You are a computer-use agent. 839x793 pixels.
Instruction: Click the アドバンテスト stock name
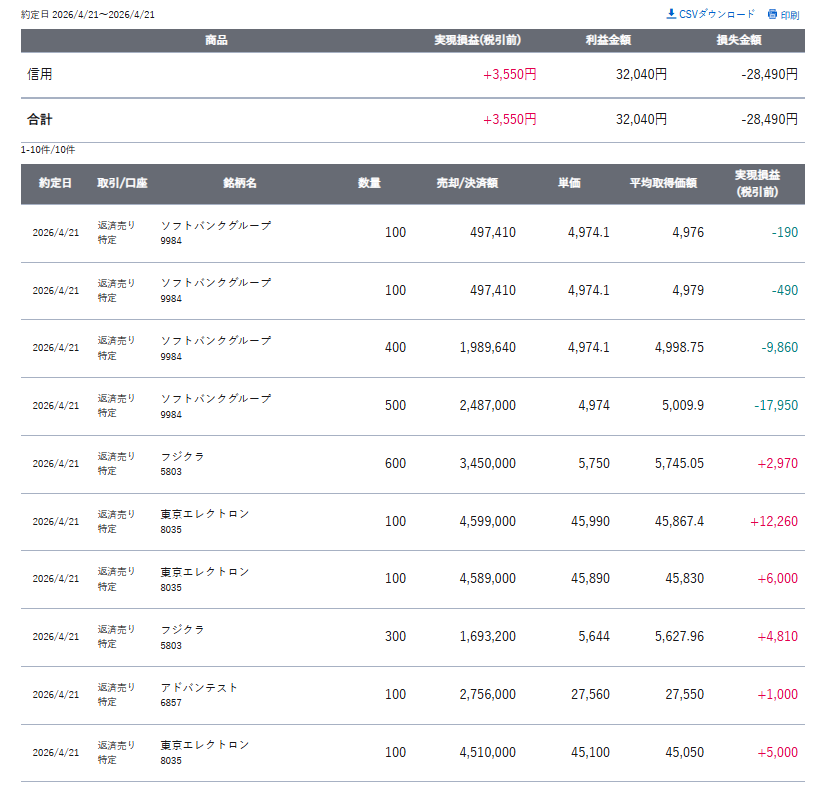point(200,688)
